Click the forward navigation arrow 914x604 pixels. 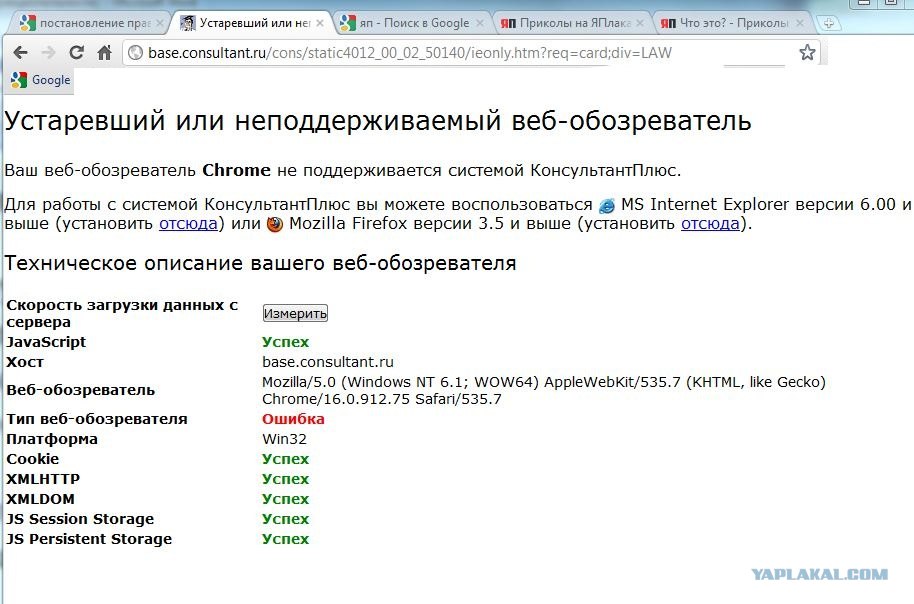coord(49,53)
